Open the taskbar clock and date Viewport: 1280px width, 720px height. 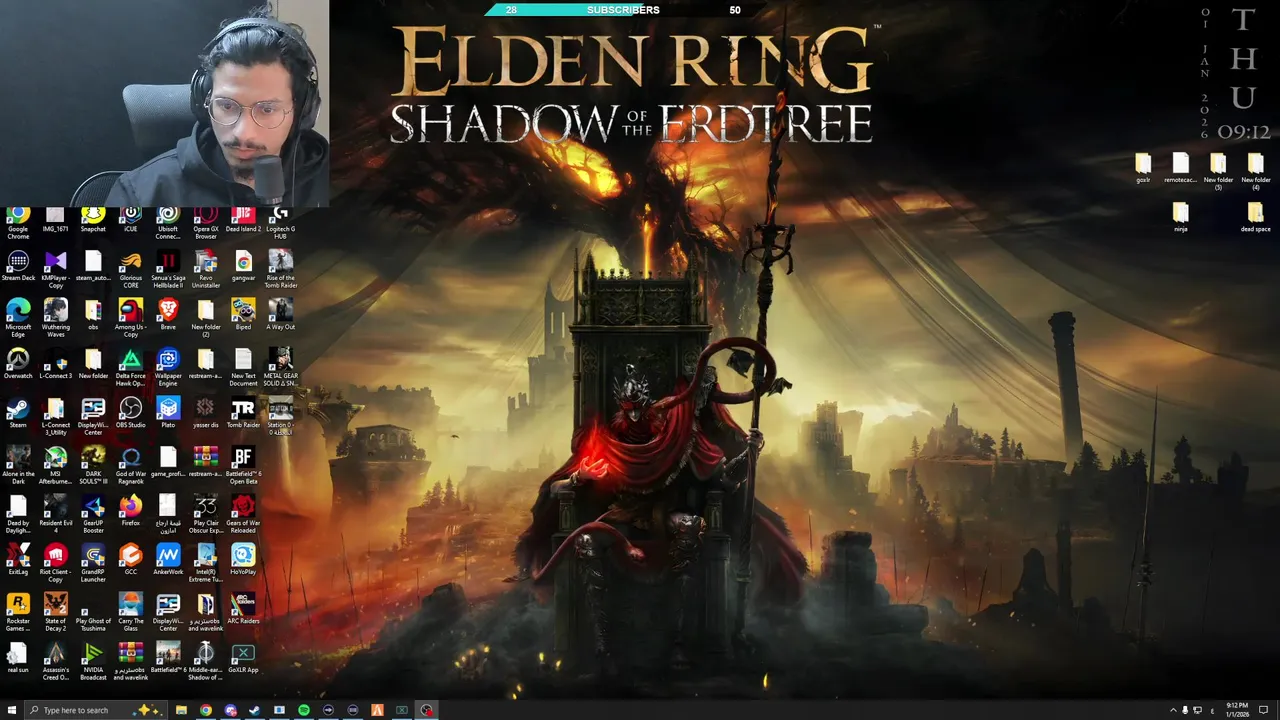point(1239,710)
